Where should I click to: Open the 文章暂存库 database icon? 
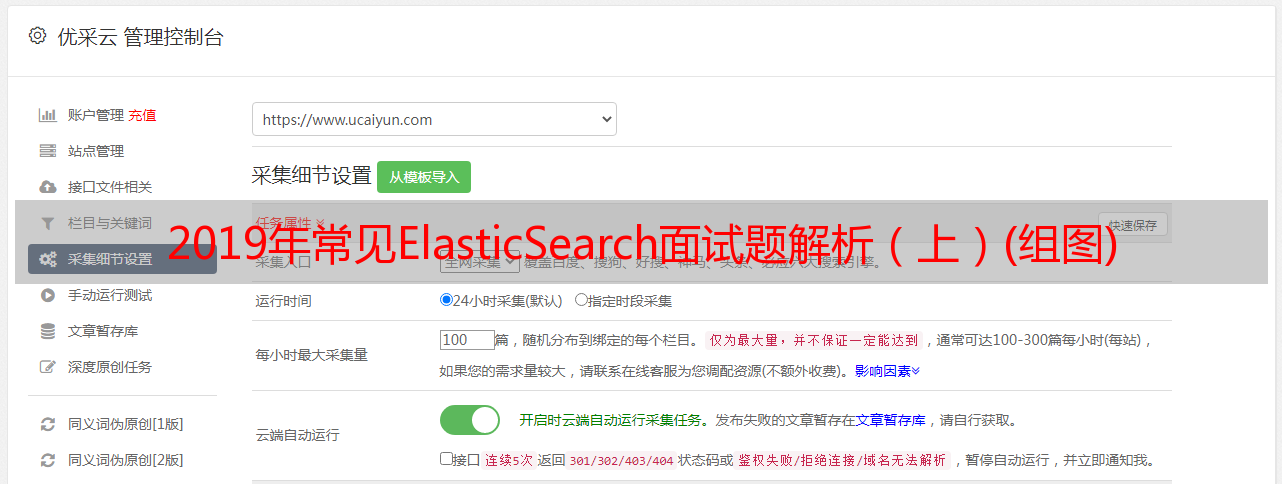click(47, 331)
